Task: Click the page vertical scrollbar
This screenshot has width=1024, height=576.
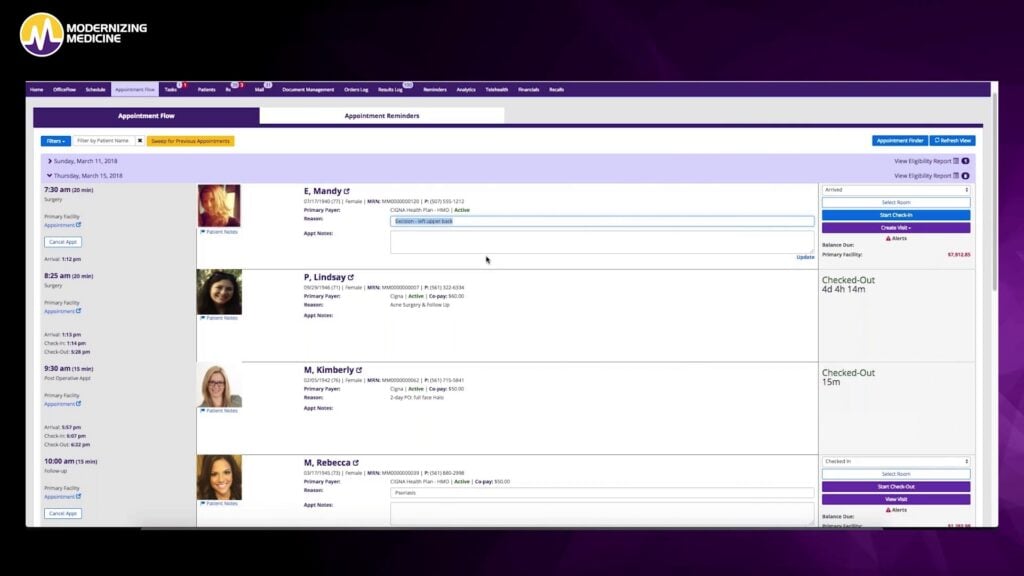Action: coord(995,193)
